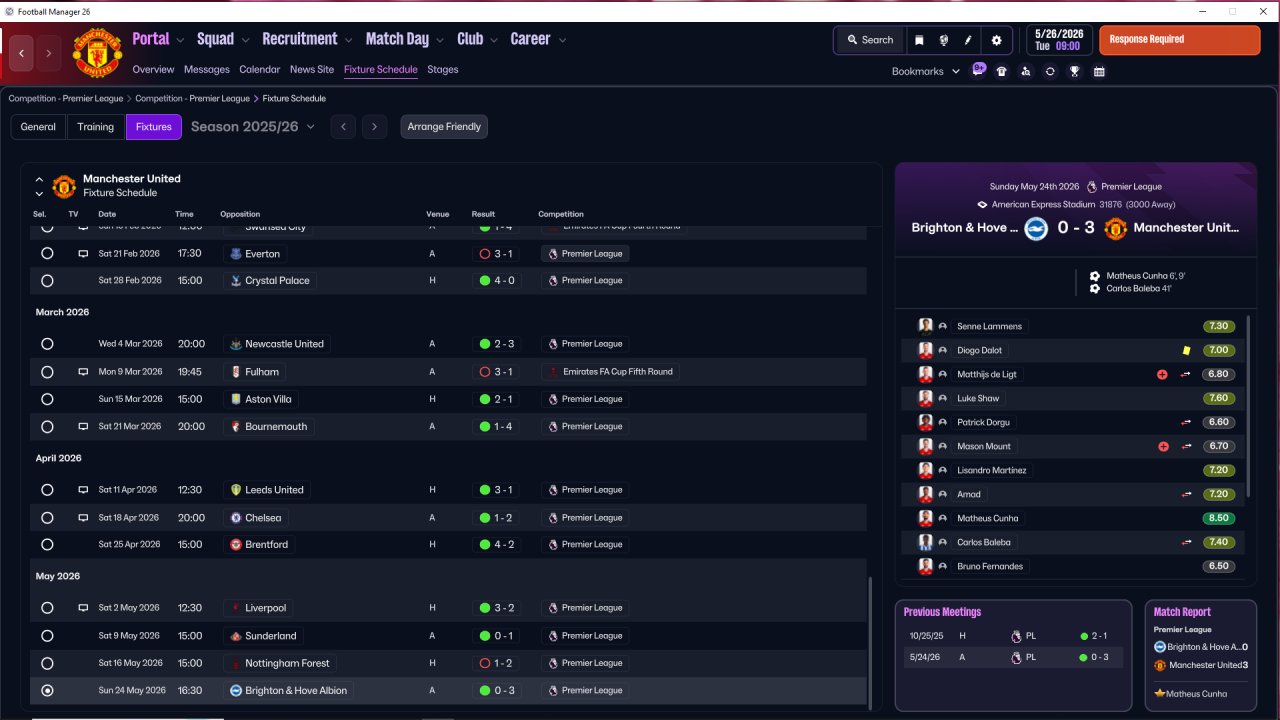Click the pencil edit icon in toolbar
The image size is (1280, 720).
[x=968, y=40]
